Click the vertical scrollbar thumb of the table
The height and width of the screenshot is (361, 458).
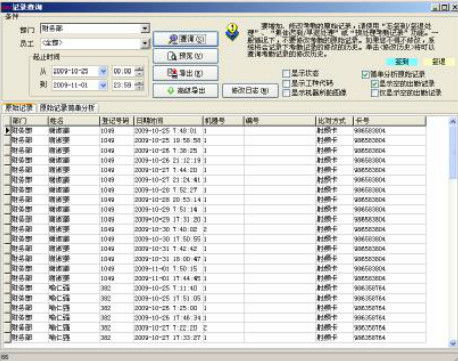[453, 152]
